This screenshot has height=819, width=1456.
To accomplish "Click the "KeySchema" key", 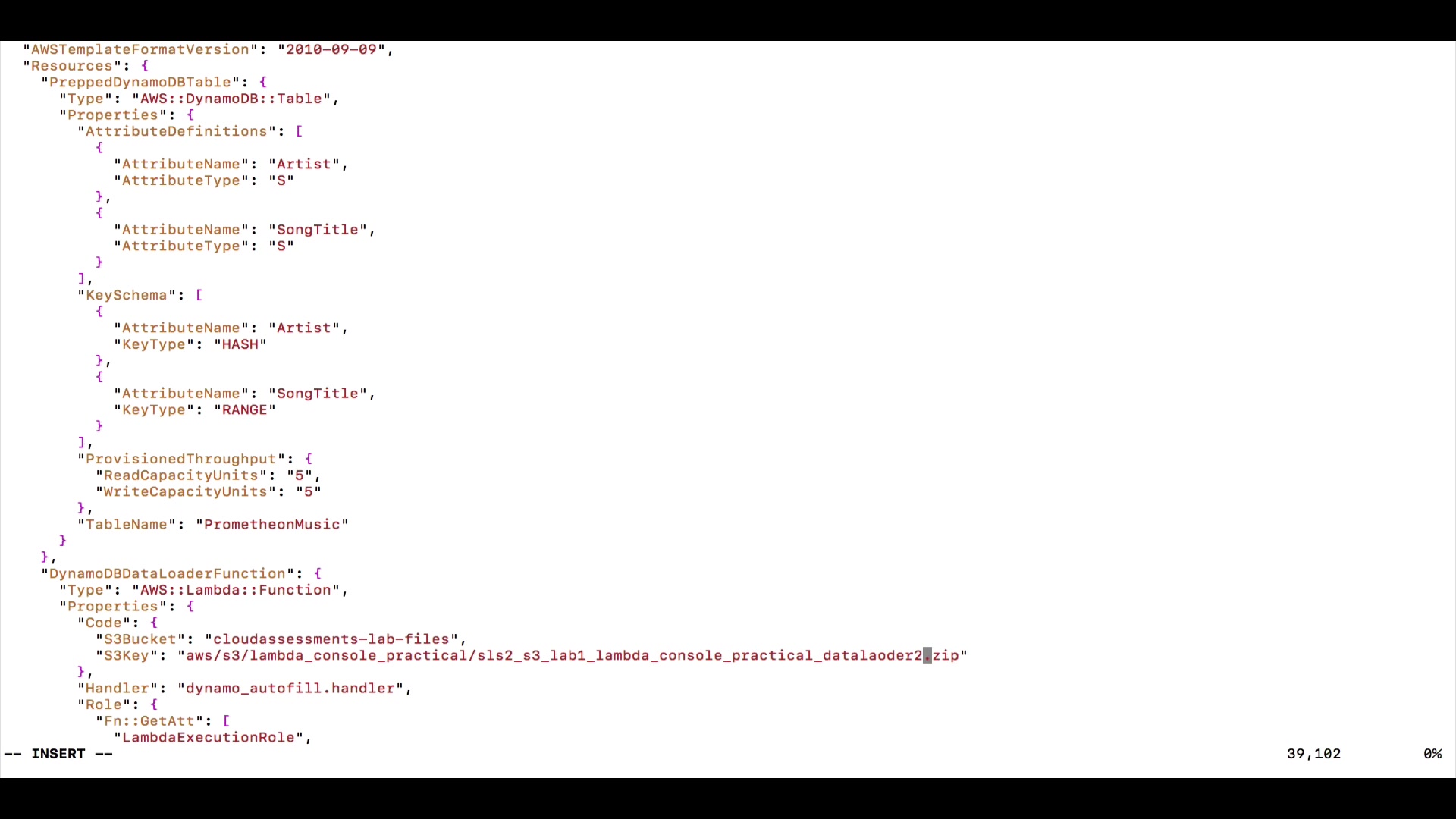I will pos(126,295).
